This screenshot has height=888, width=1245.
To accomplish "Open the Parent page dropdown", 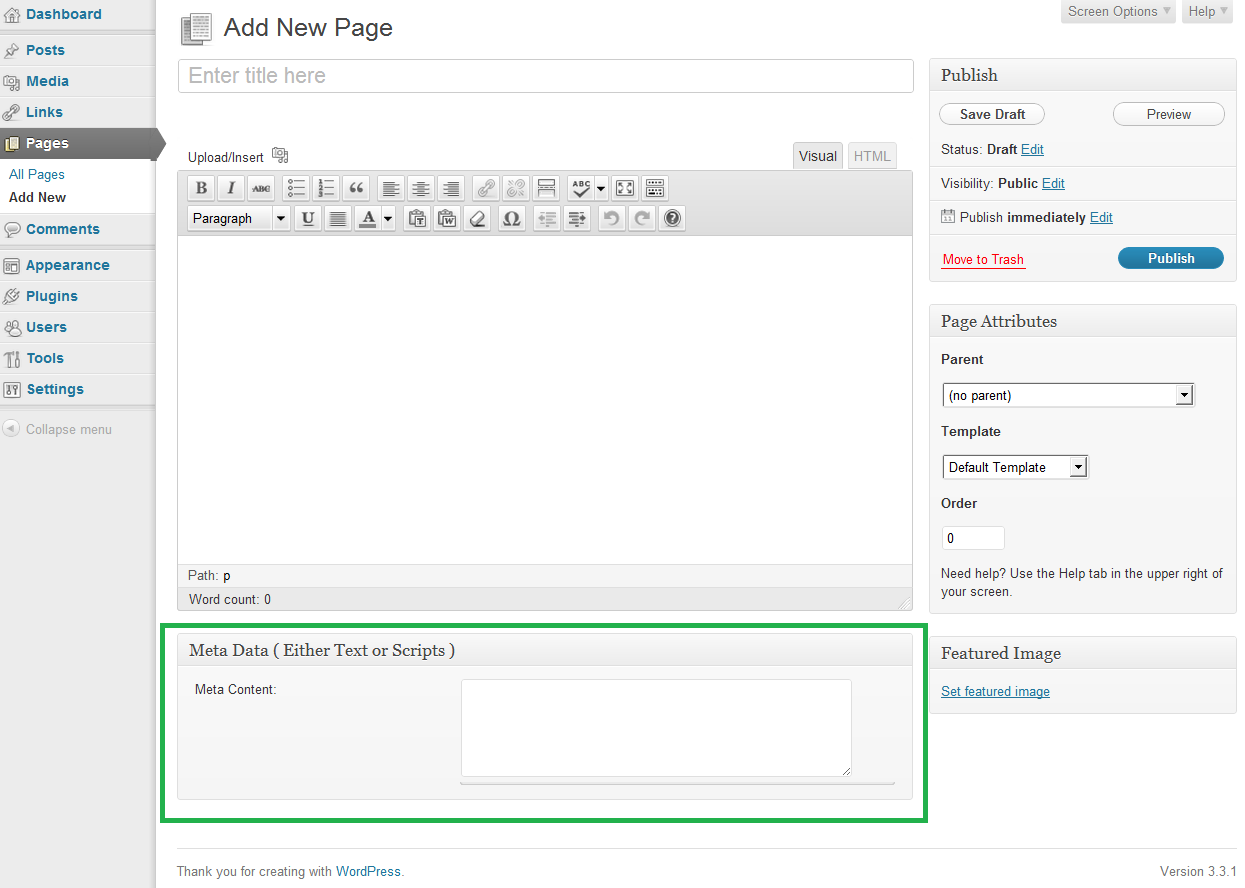I will (1068, 395).
